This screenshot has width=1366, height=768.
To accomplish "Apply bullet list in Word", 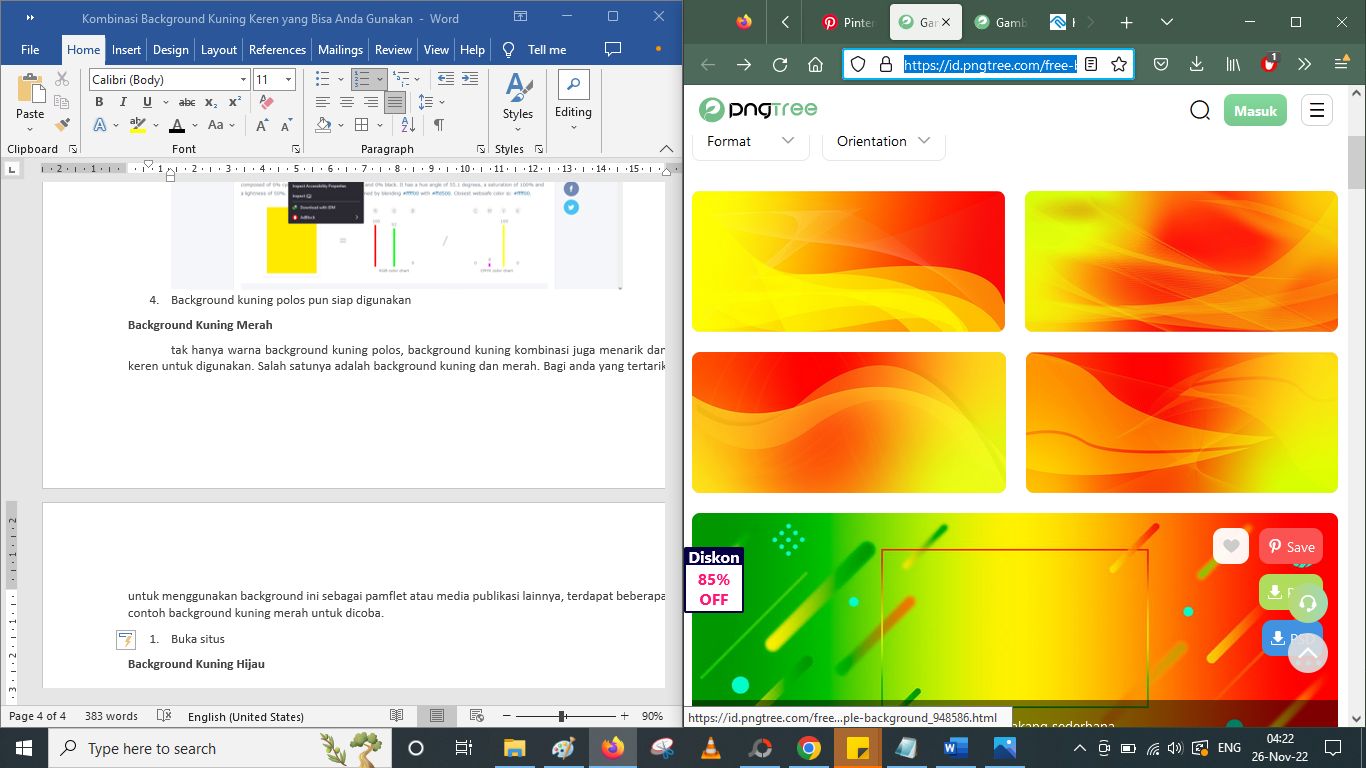I will [322, 79].
